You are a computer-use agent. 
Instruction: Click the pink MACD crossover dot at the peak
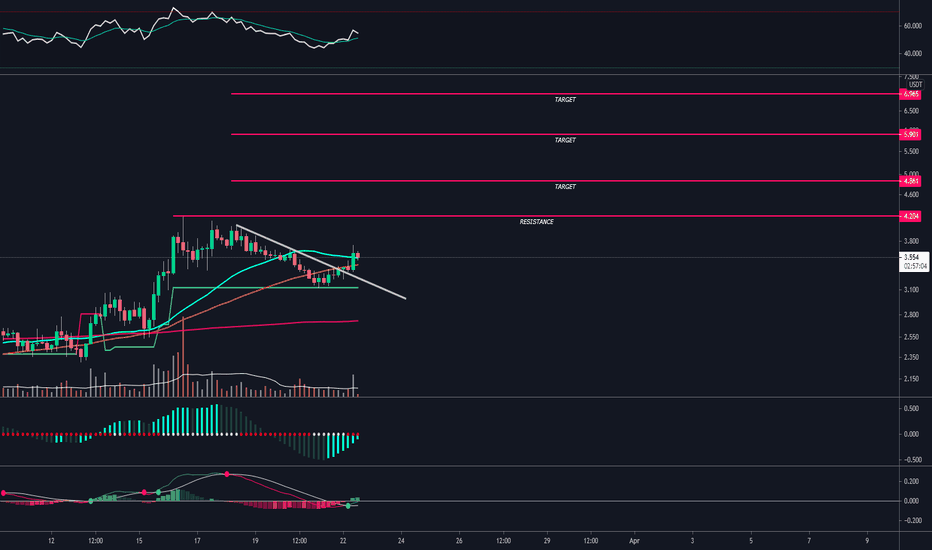(x=226, y=474)
